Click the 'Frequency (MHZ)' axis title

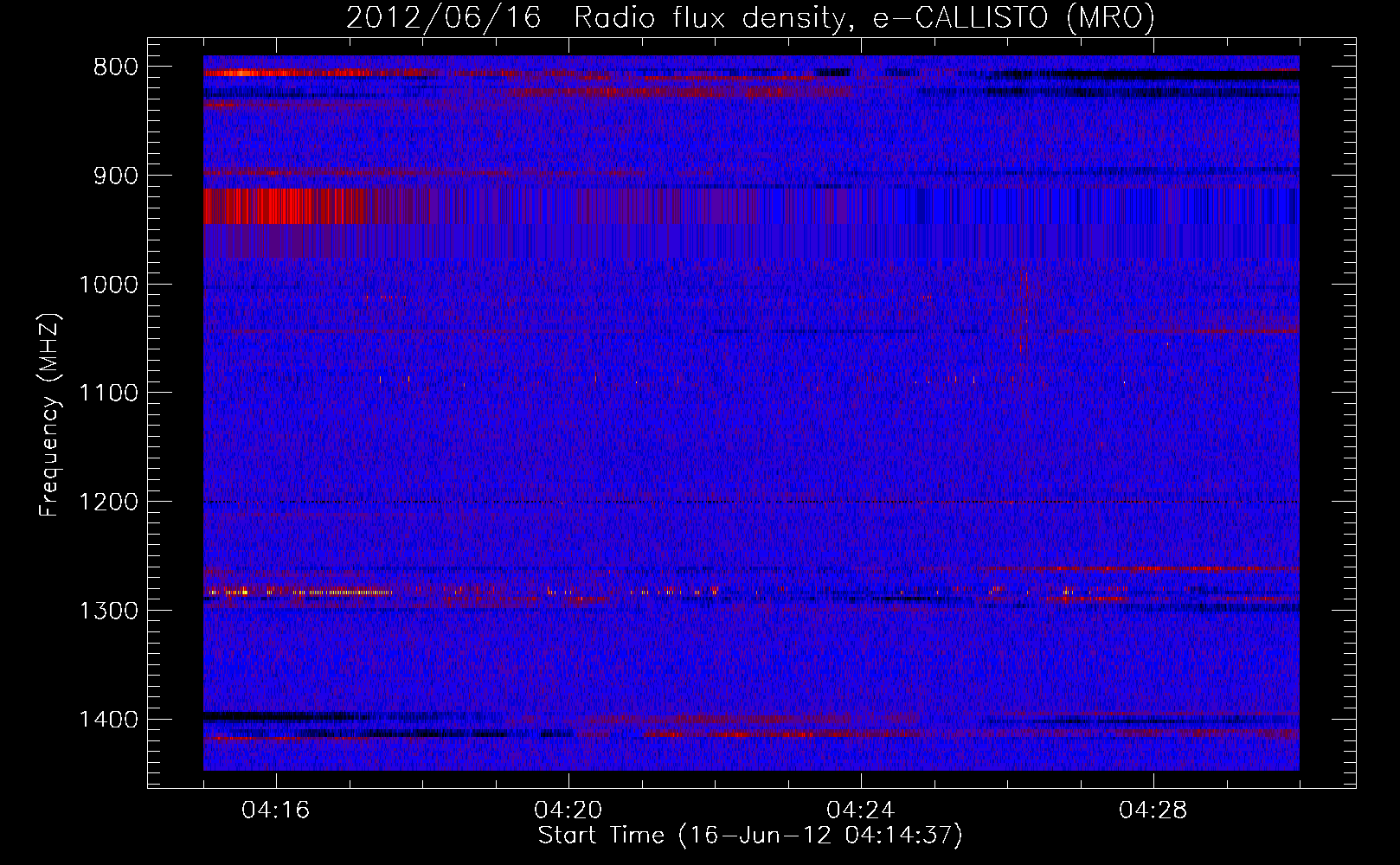[49, 415]
